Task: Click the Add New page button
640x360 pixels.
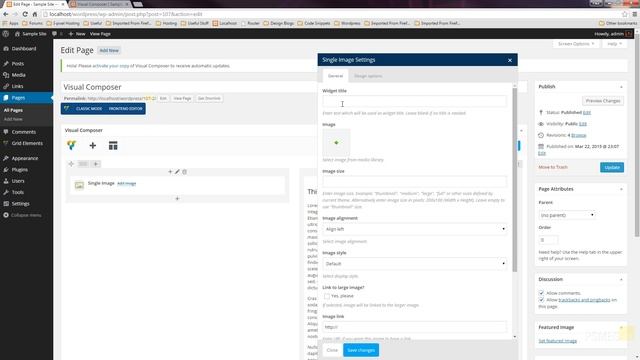Action: click(109, 51)
